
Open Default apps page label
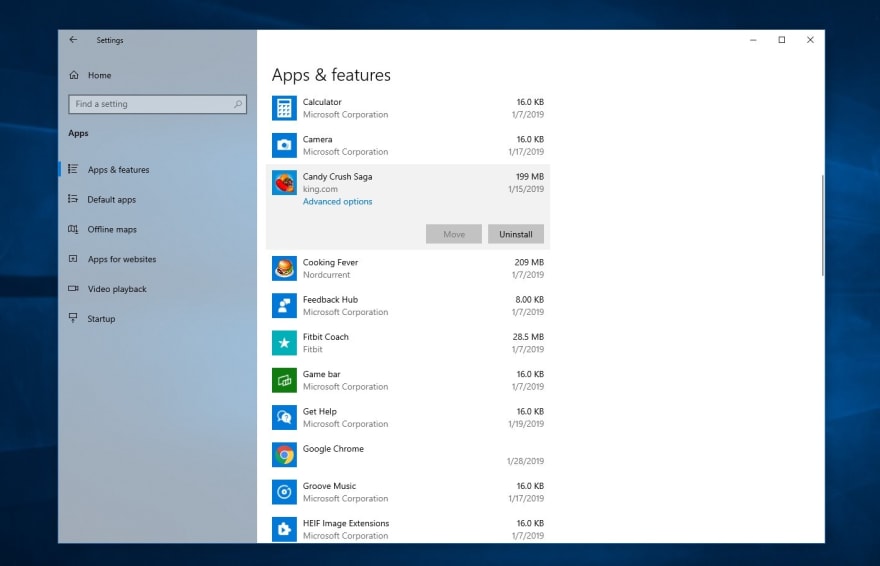click(x=112, y=199)
